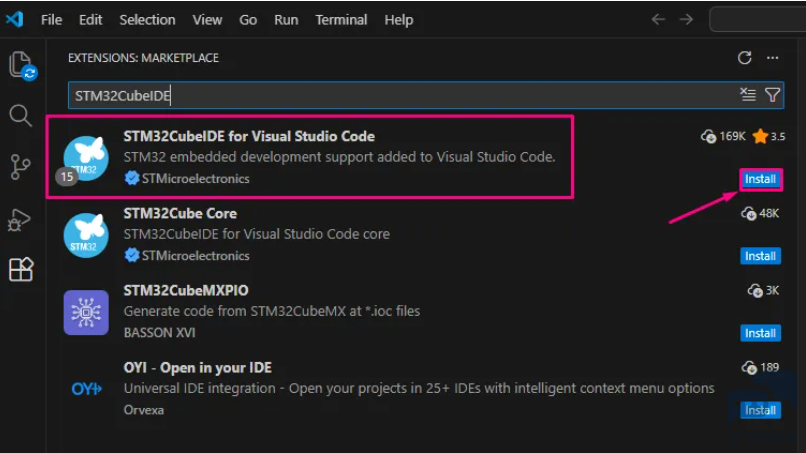Click the Orvexa publisher name

click(143, 410)
